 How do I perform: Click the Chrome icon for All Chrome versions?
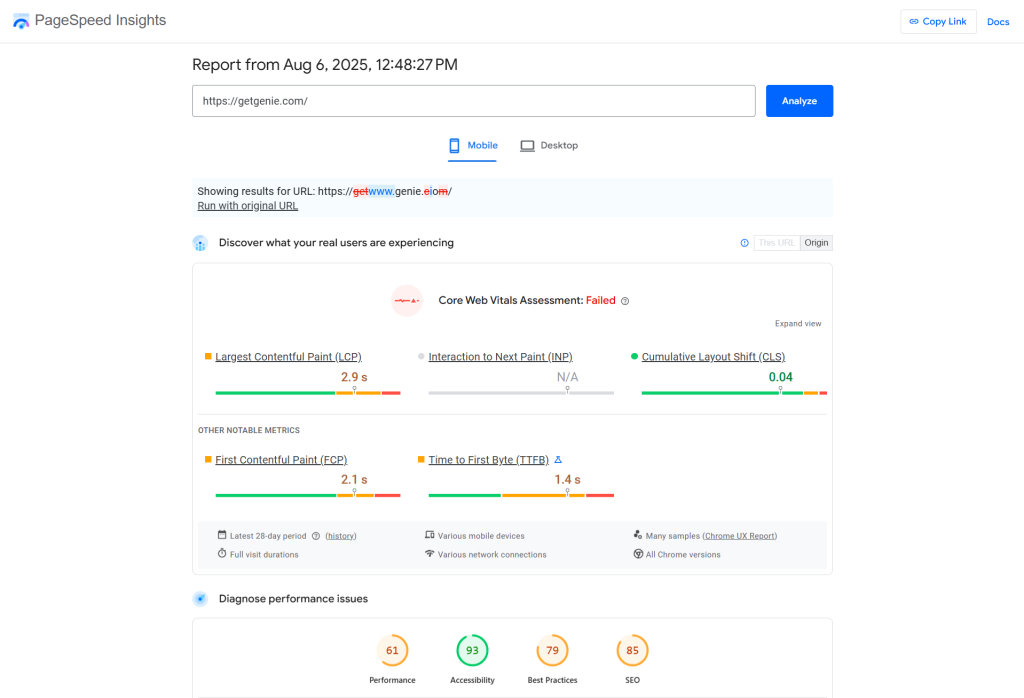[638, 554]
